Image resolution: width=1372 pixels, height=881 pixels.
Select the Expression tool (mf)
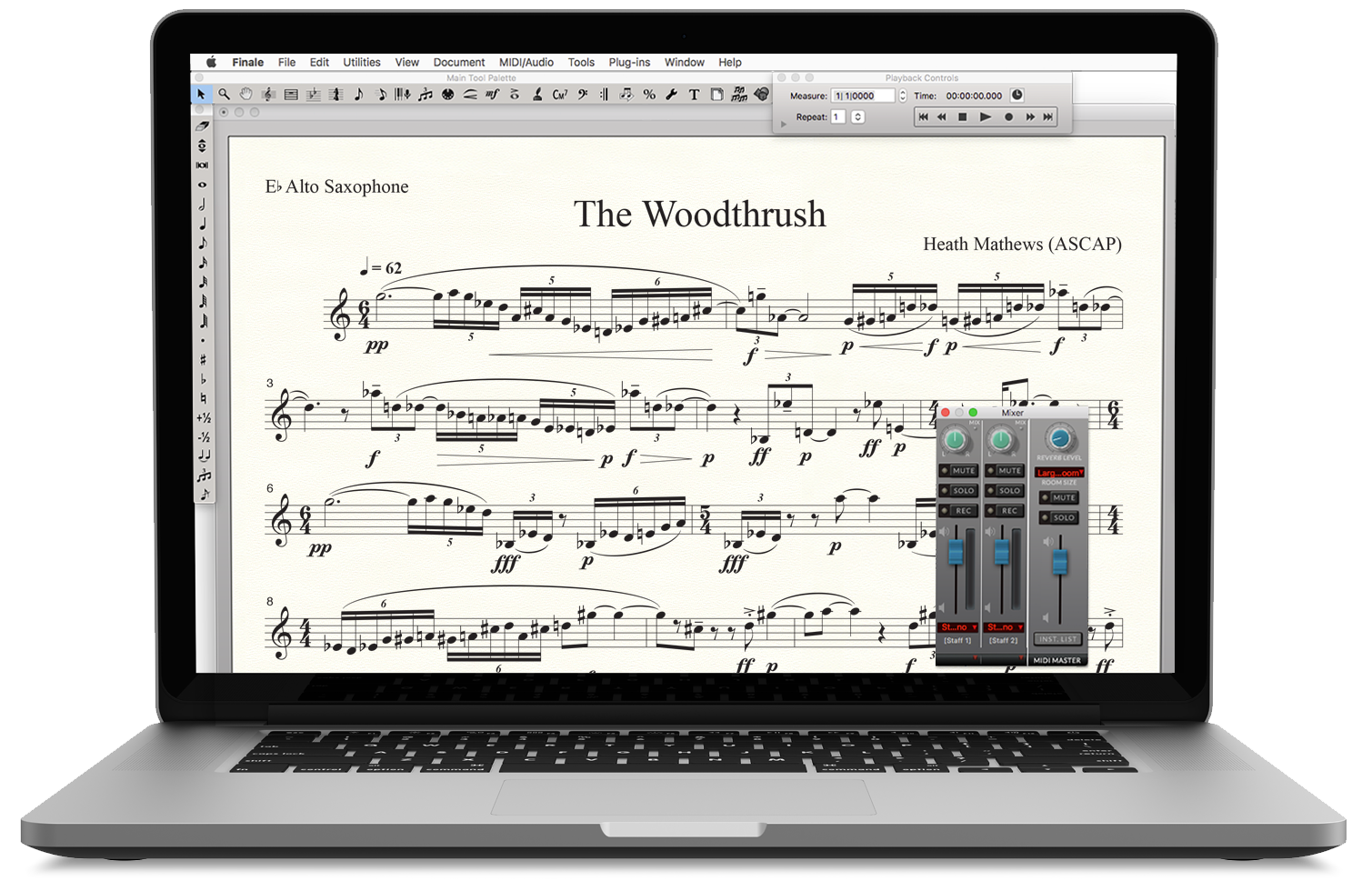(x=492, y=95)
